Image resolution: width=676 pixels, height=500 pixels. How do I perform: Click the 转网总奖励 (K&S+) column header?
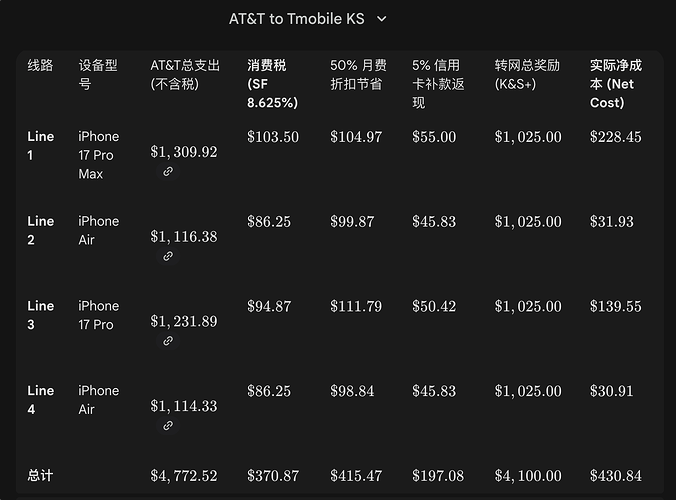click(x=528, y=74)
